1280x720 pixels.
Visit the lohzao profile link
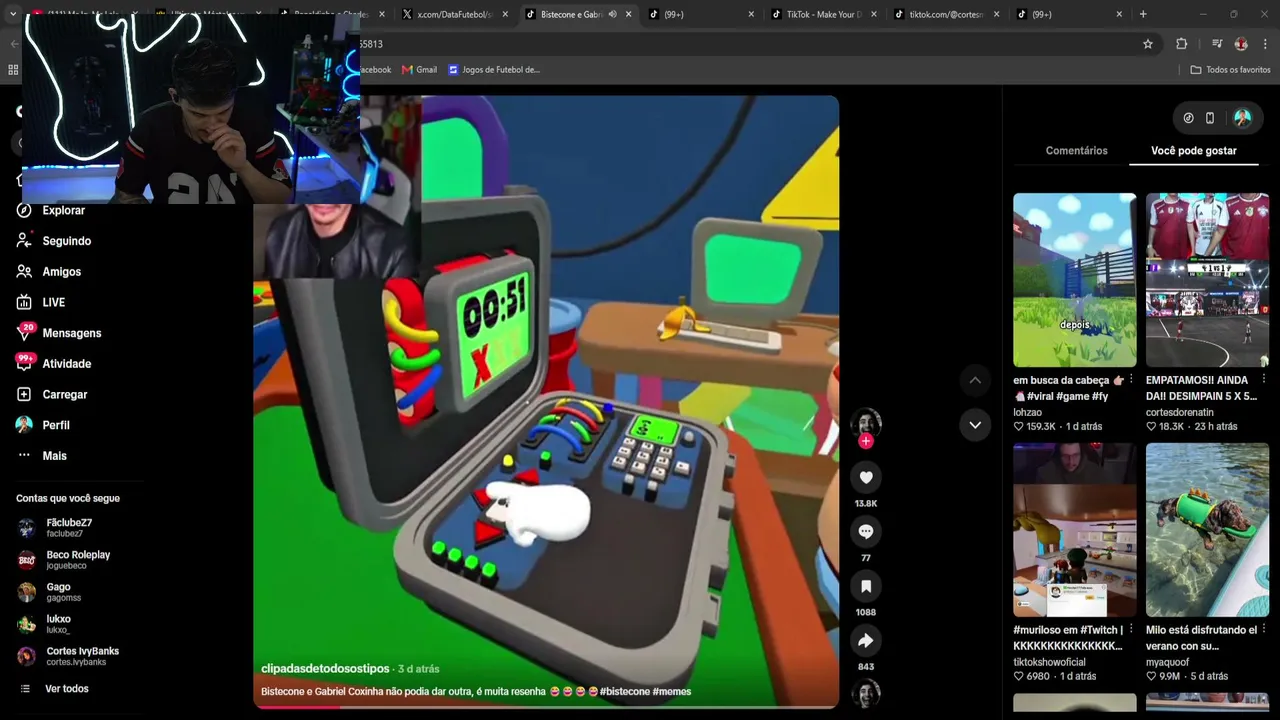(x=1027, y=412)
